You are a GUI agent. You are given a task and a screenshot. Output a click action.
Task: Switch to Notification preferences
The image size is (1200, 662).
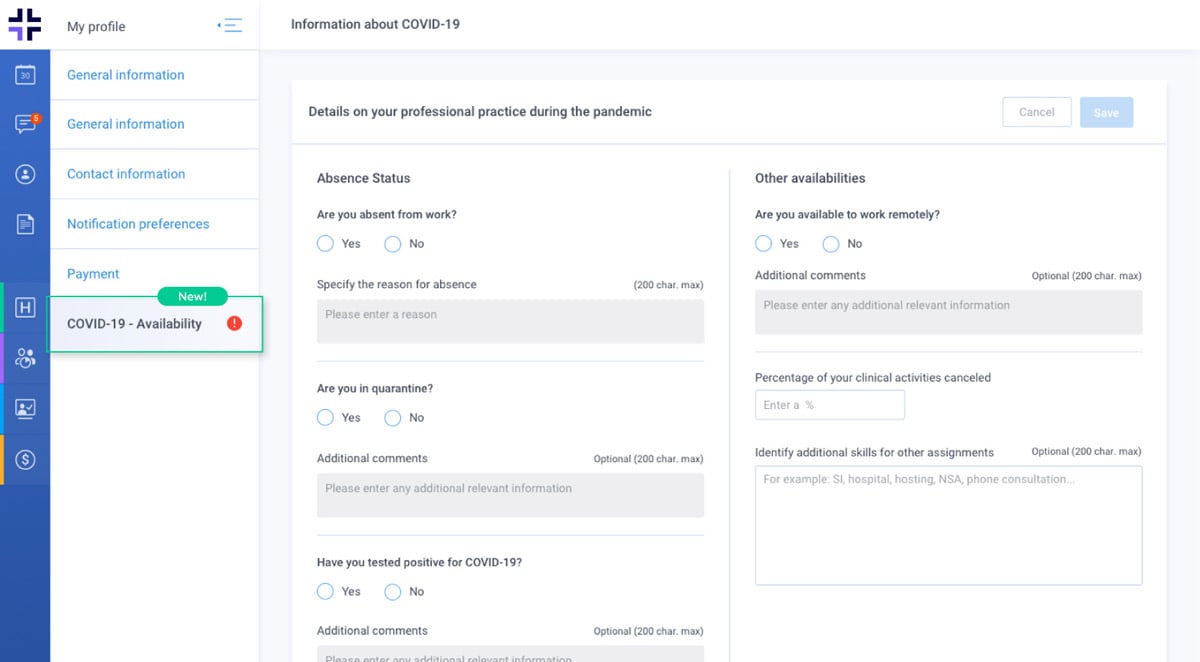click(137, 223)
